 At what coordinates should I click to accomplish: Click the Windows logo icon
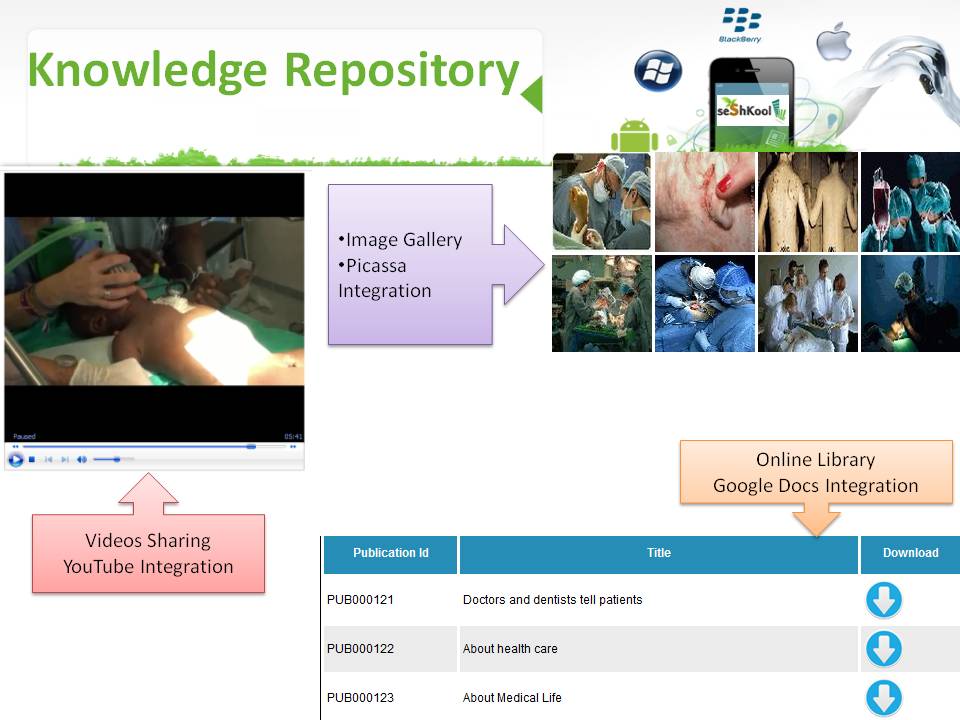point(657,71)
